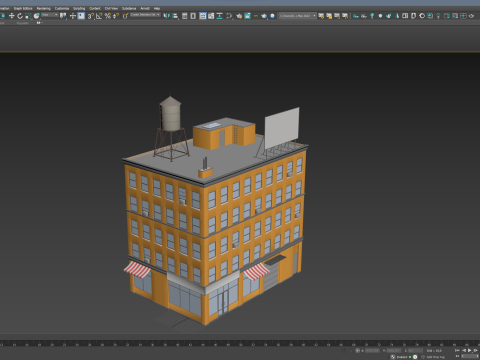Open the Content menu

(95, 8)
